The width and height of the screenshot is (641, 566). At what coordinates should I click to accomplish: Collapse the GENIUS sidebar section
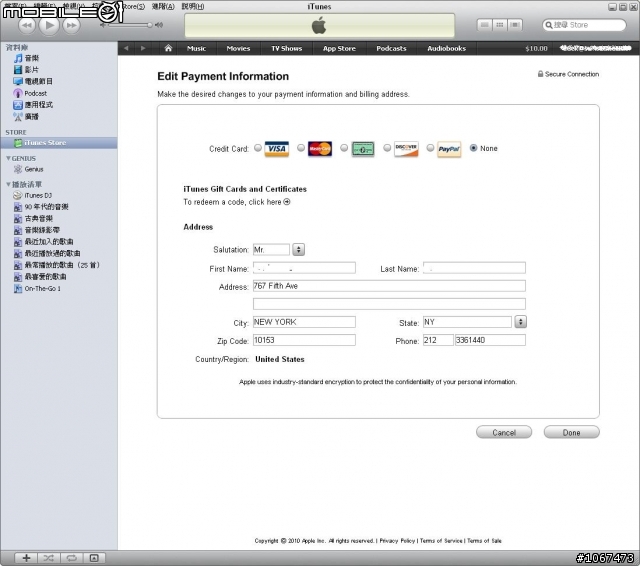coord(8,158)
